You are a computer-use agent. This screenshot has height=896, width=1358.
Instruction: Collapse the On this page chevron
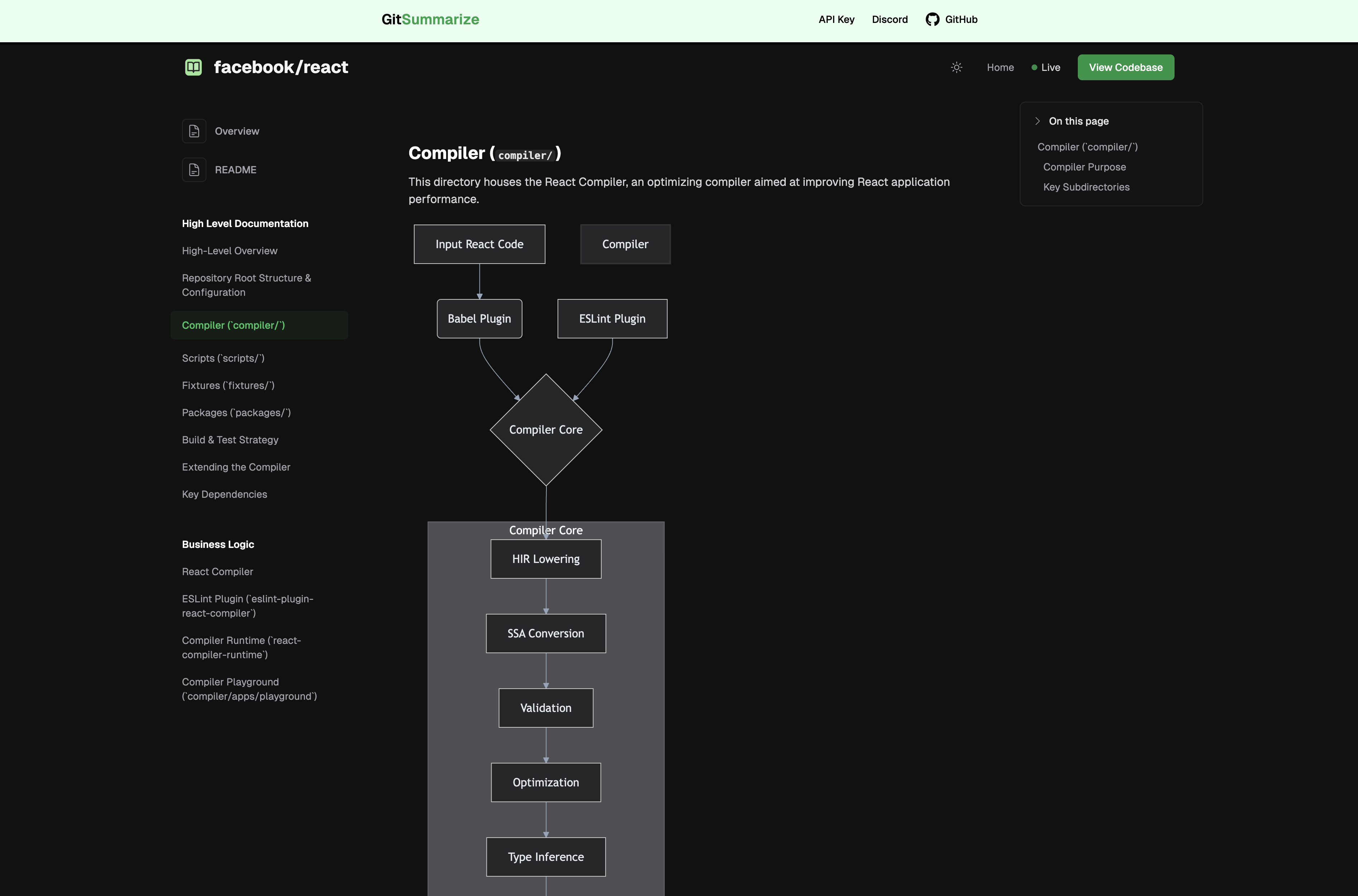point(1037,121)
